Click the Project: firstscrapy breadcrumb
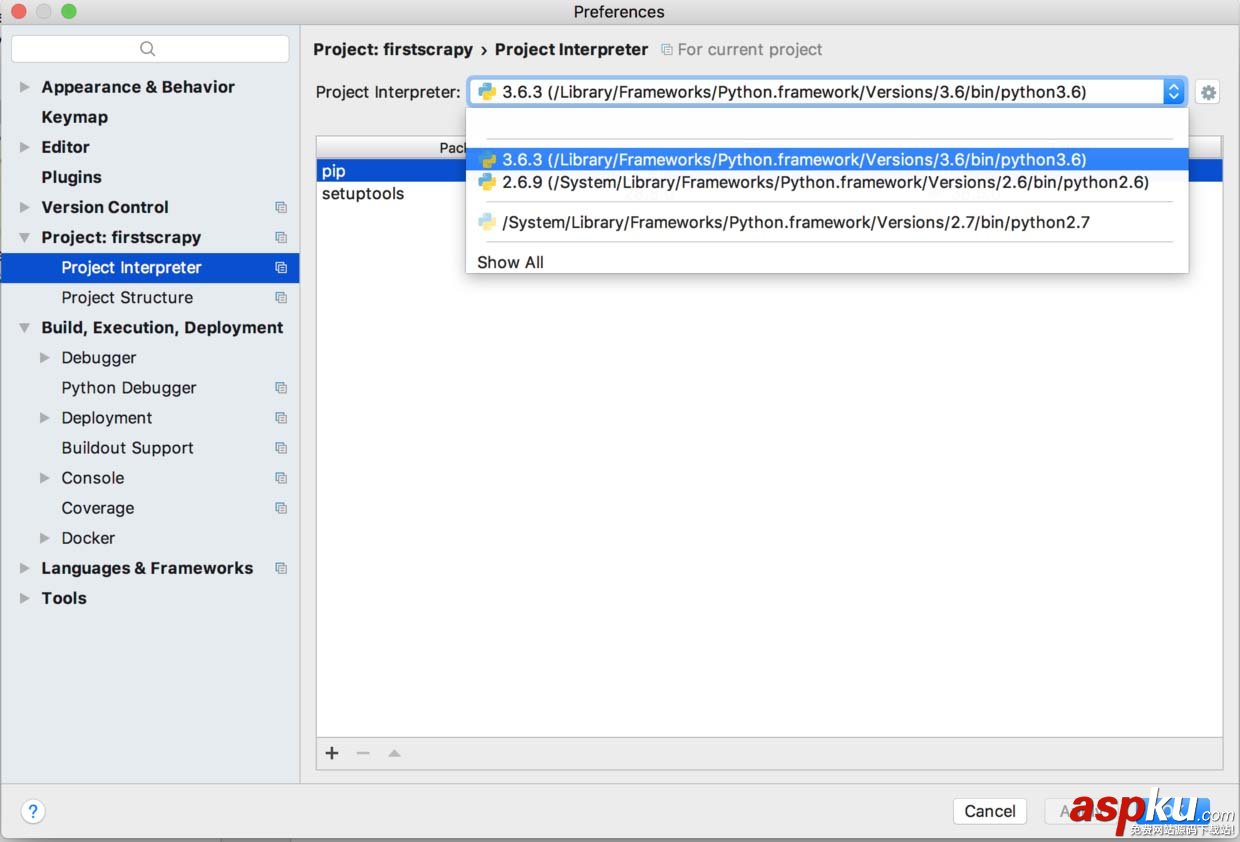This screenshot has height=842, width=1240. (393, 49)
